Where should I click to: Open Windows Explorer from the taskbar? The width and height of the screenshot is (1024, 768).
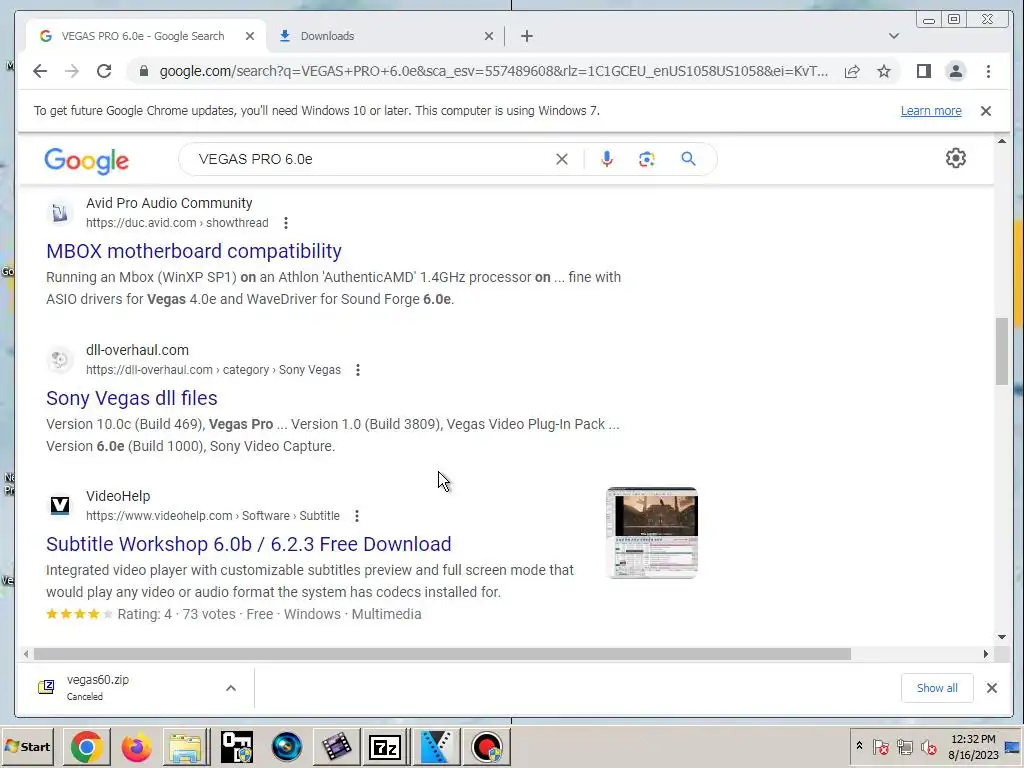pos(186,747)
